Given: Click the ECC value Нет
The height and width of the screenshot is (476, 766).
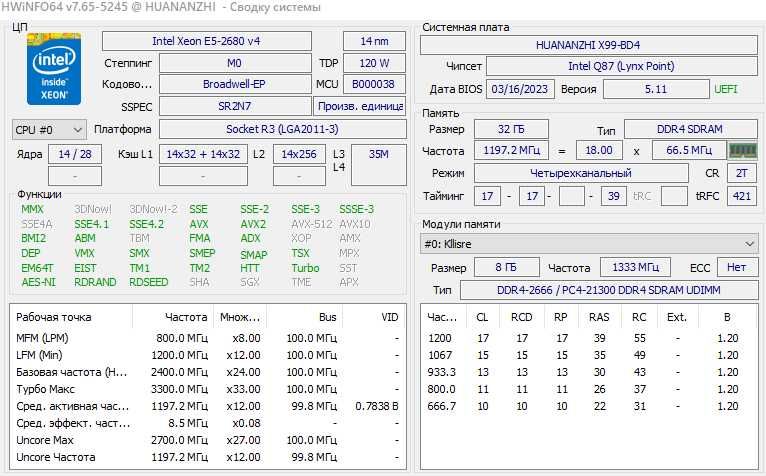Looking at the screenshot, I should pos(737,267).
